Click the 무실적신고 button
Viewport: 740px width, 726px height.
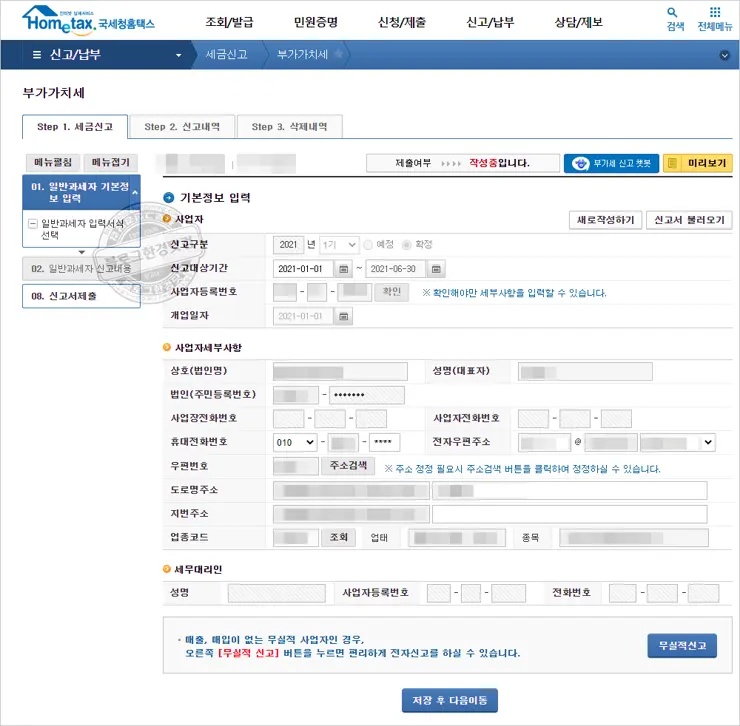pos(682,646)
